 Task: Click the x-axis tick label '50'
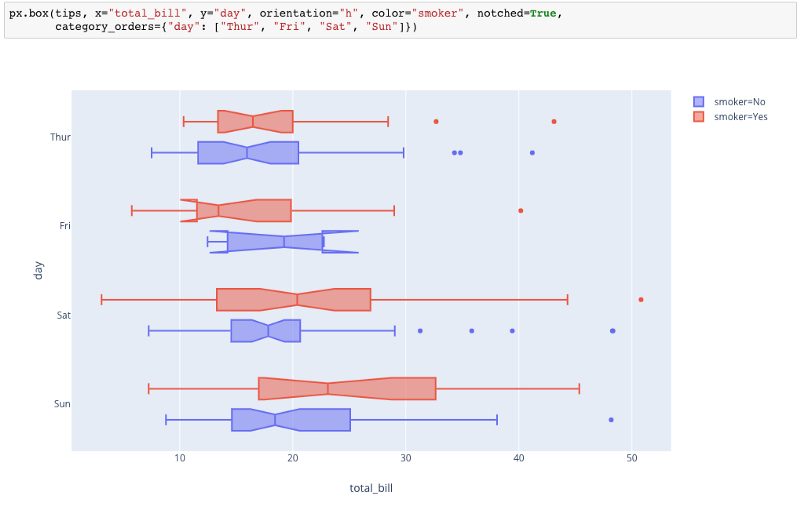click(x=632, y=458)
